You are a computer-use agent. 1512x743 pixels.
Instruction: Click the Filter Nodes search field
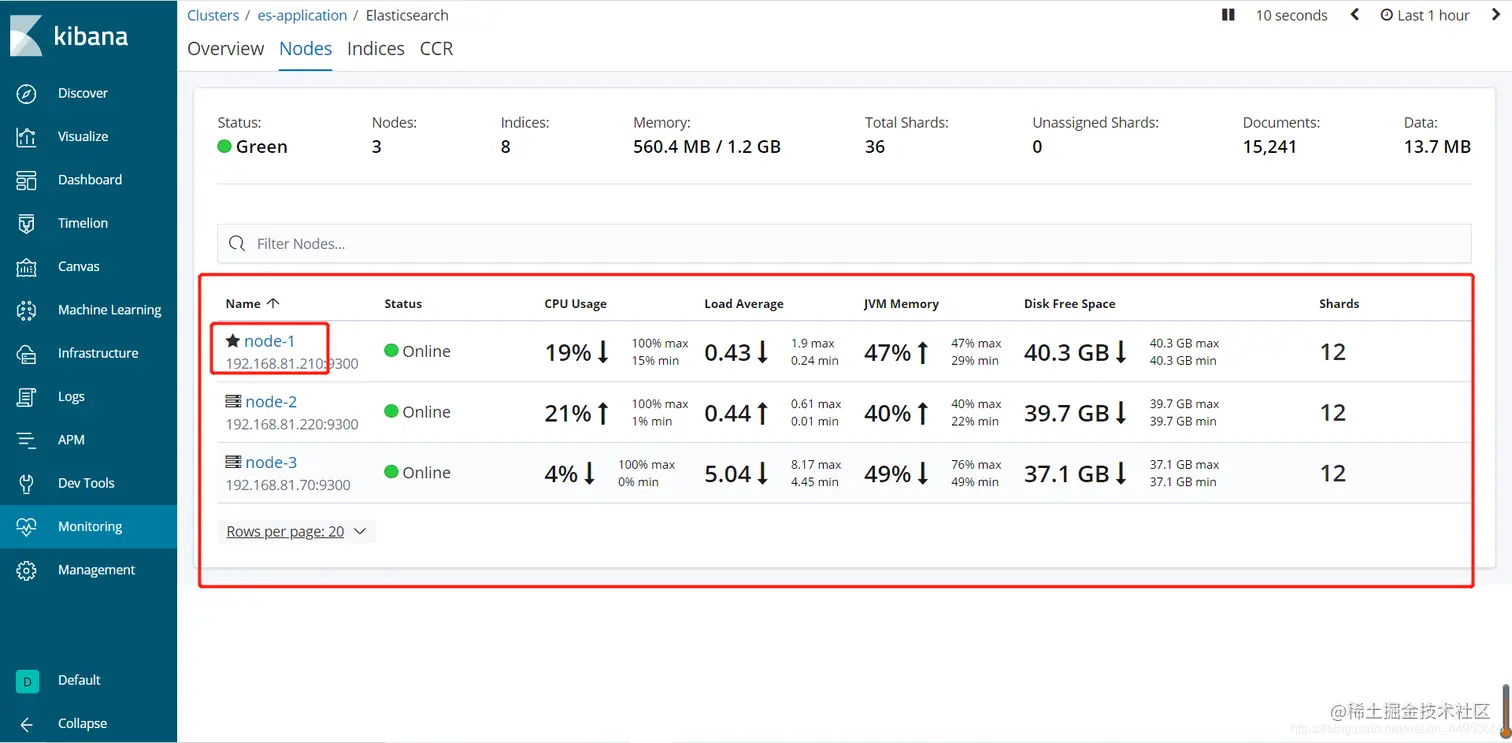844,244
